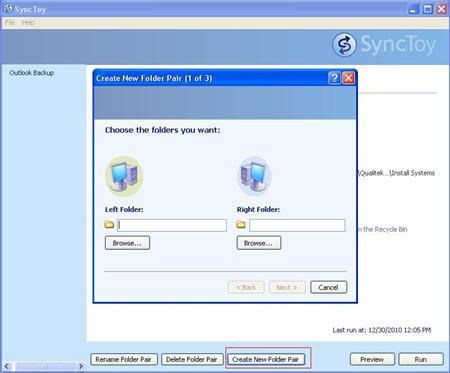This screenshot has width=450, height=373.
Task: Click the 'Last run at: 12/30/2010 12:05 PM' text
Action: (382, 330)
